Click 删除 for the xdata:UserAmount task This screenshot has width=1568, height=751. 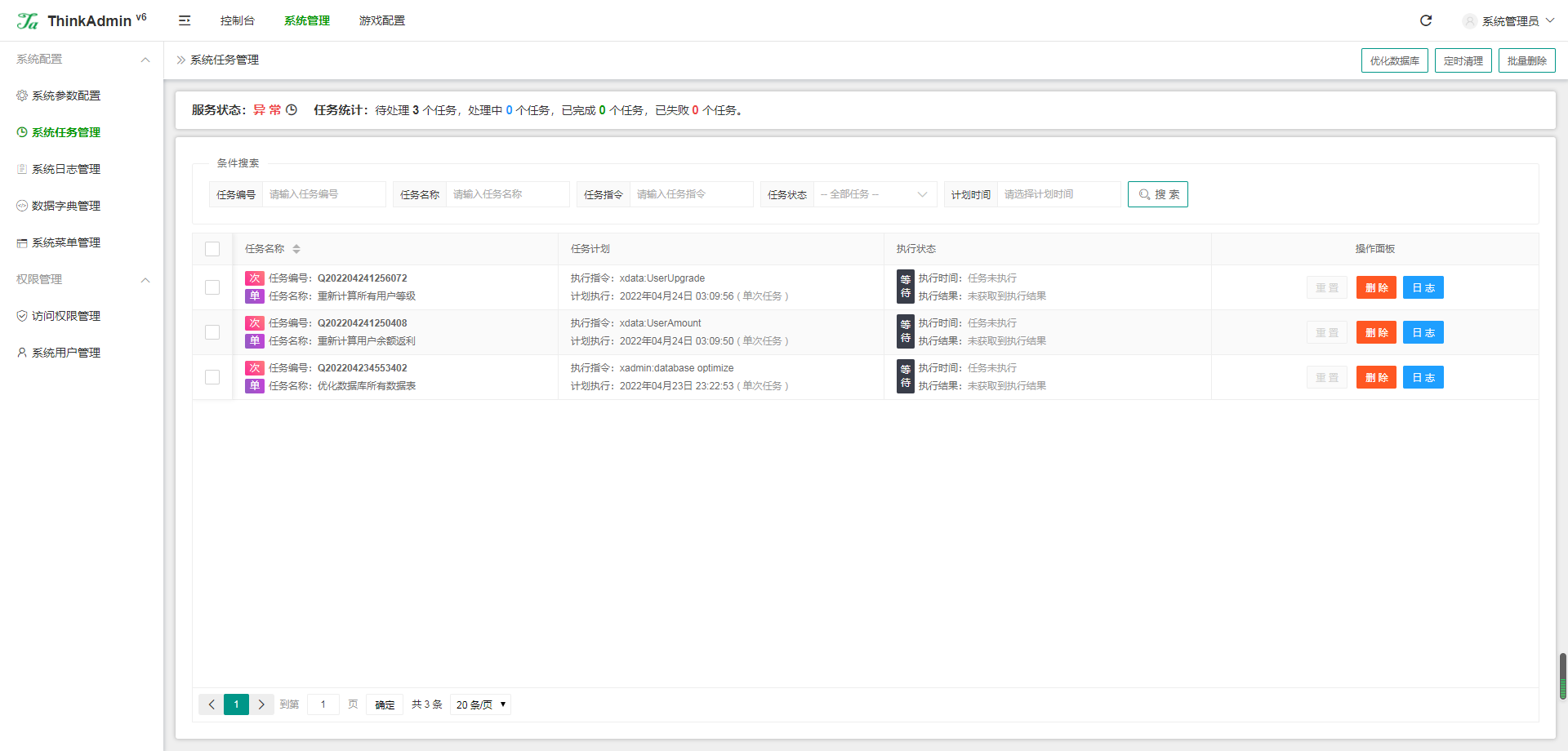pos(1376,332)
